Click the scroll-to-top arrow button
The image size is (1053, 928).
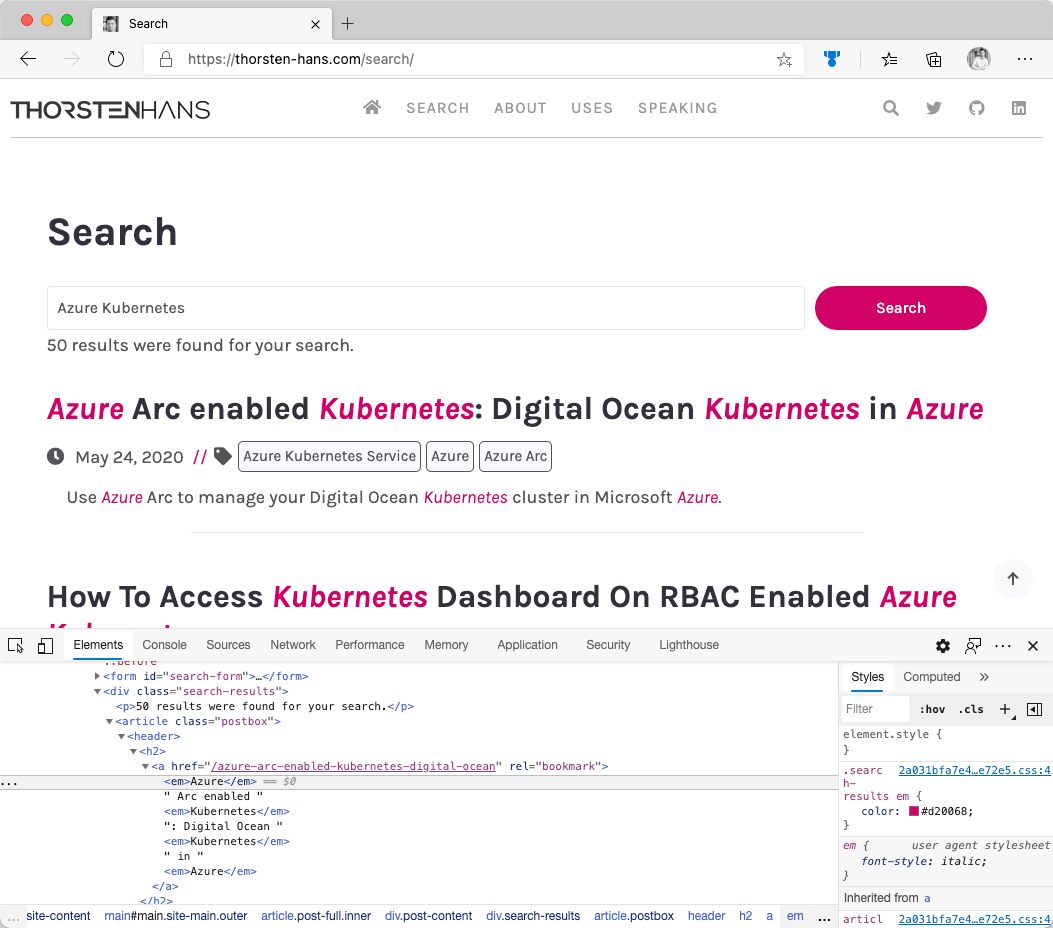[x=1013, y=579]
